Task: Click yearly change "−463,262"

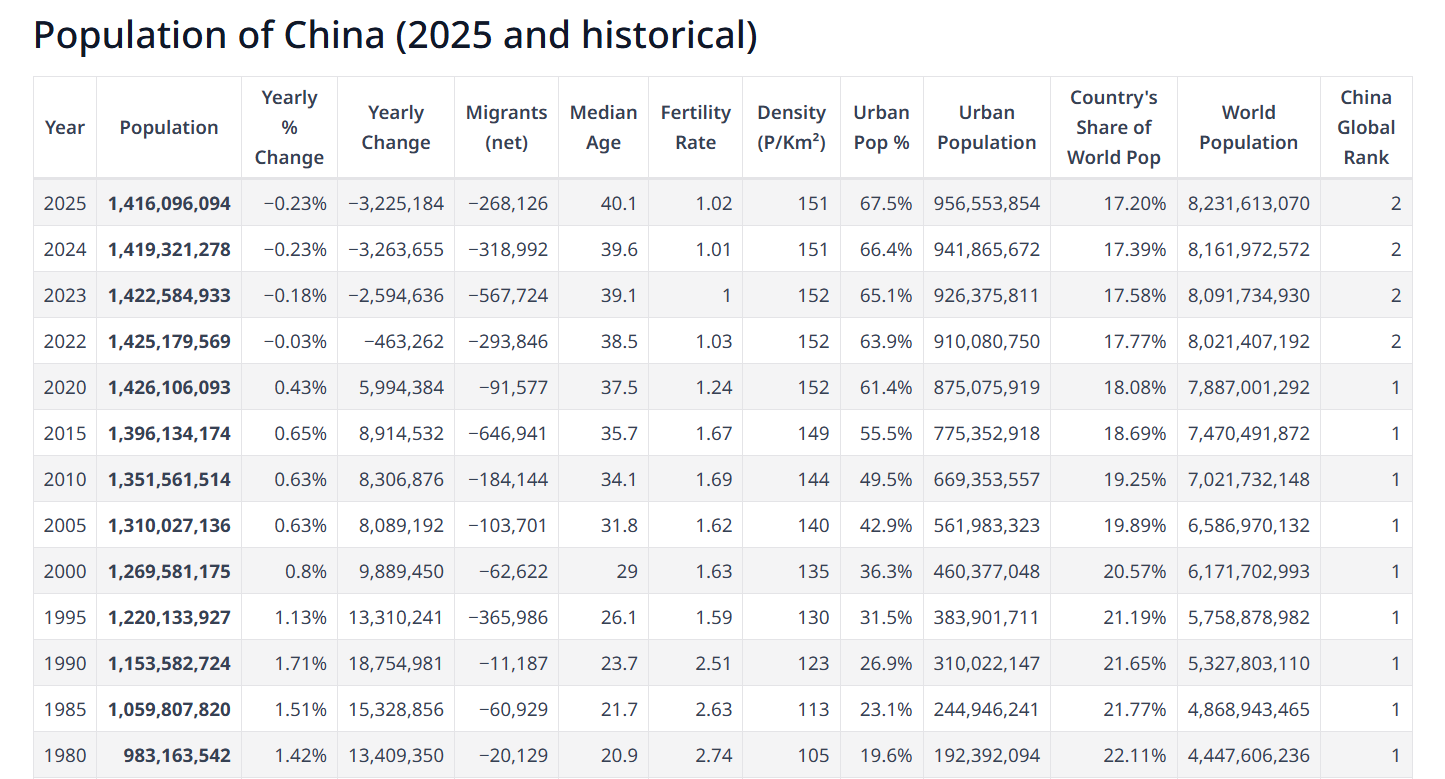Action: (x=404, y=342)
